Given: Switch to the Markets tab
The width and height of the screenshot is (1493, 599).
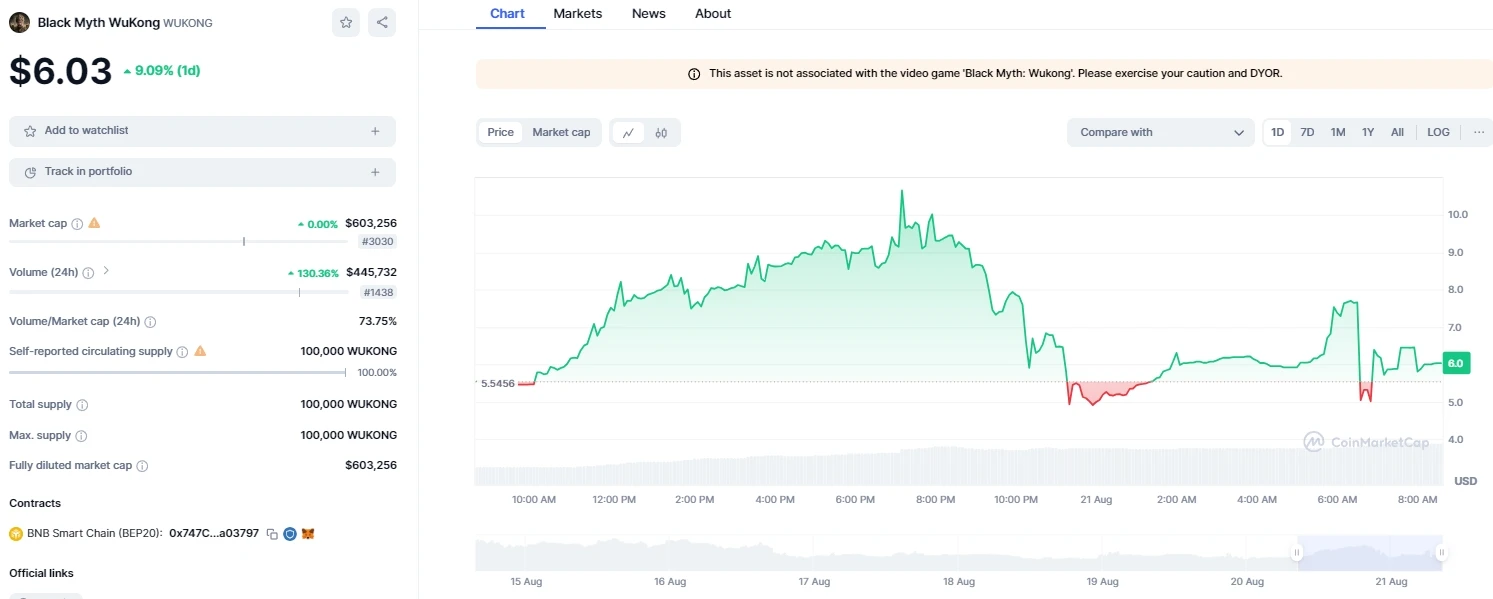Looking at the screenshot, I should 578,14.
